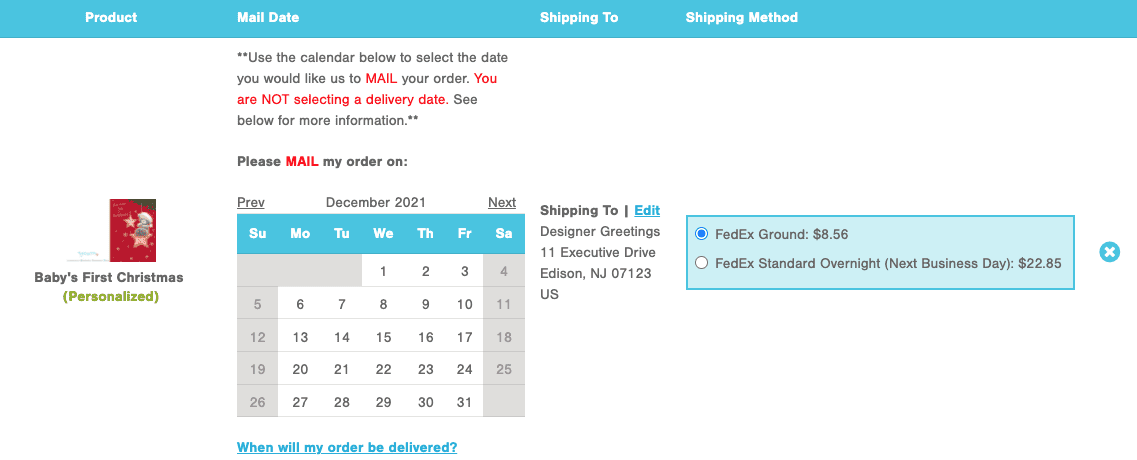
Task: Remove item with the circular X icon
Action: (x=1109, y=252)
